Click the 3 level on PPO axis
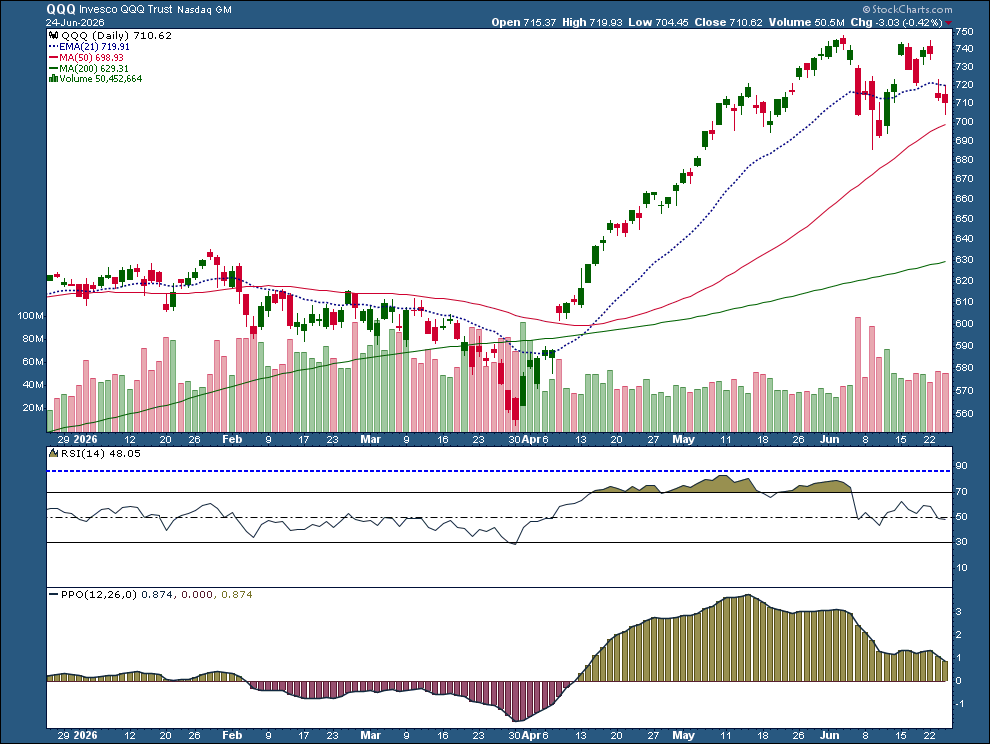Viewport: 990px width, 744px height. click(x=959, y=611)
